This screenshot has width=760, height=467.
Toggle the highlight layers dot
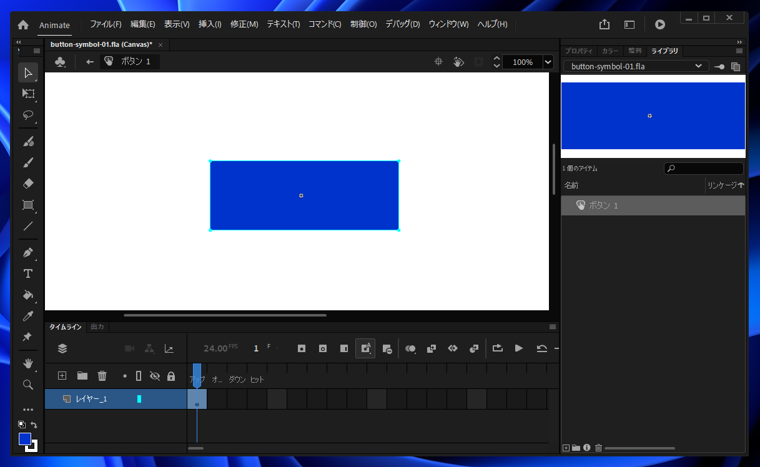(125, 376)
